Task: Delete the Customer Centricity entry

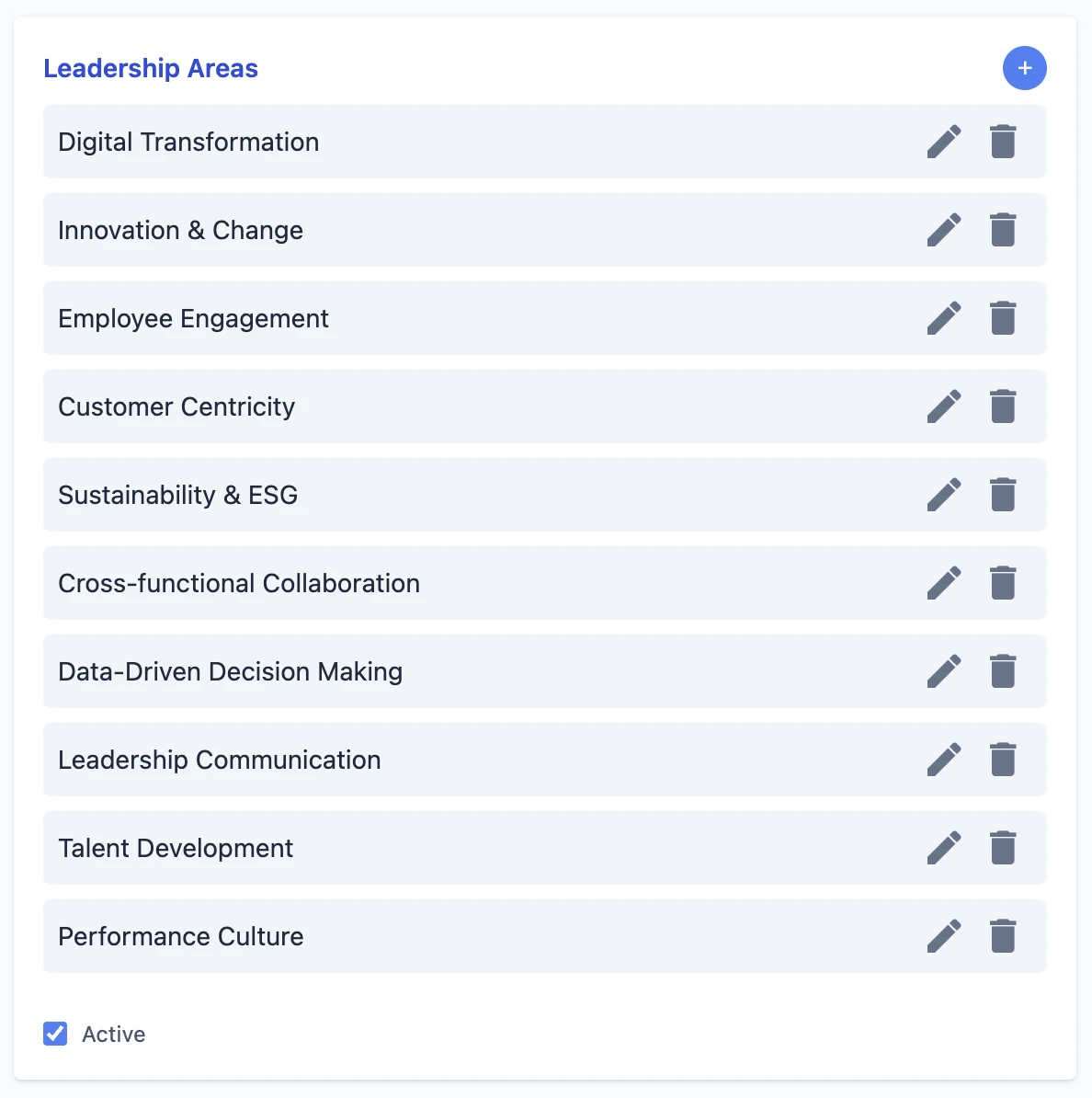Action: click(x=1003, y=406)
